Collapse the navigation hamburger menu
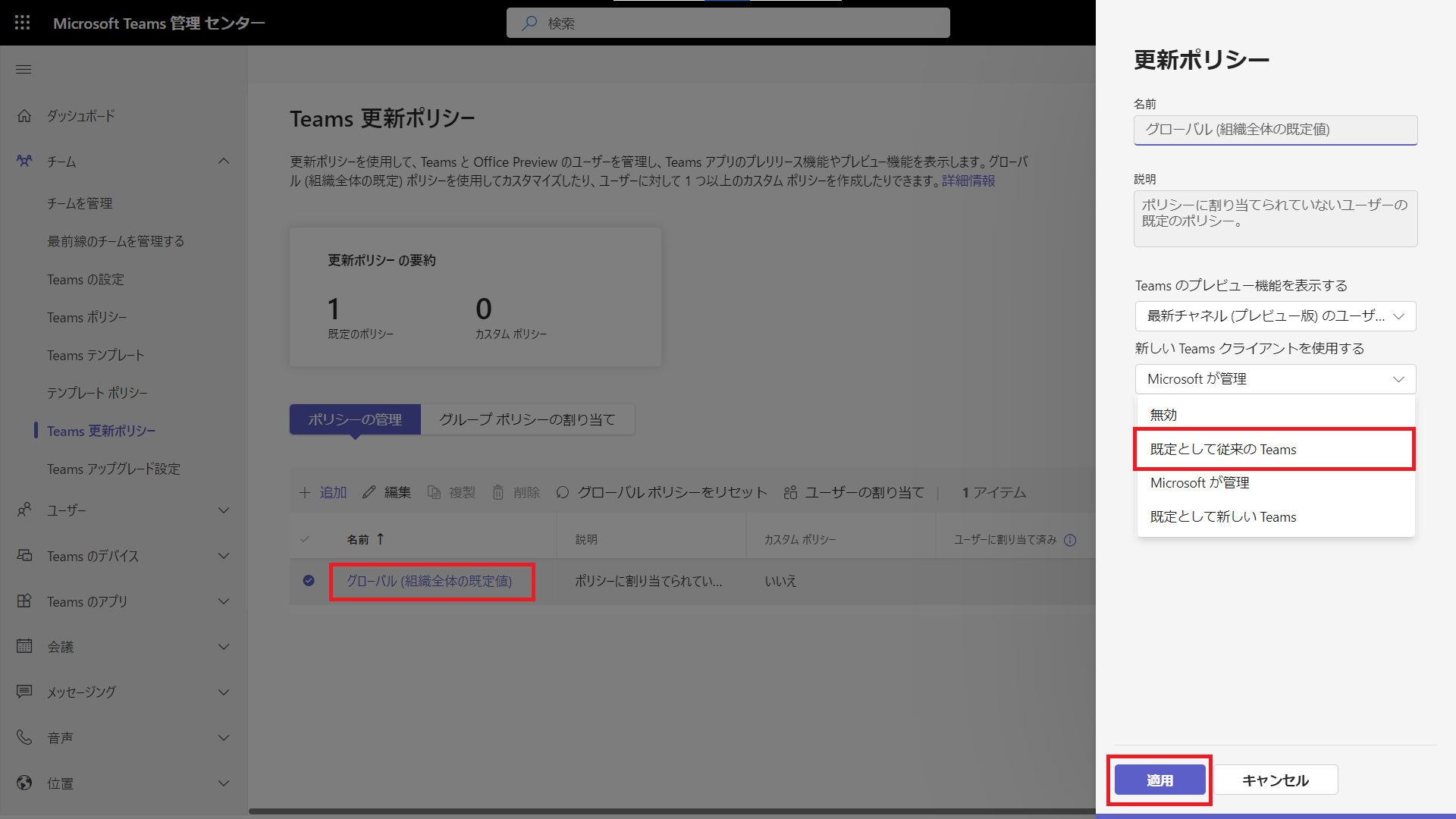 pyautogui.click(x=24, y=70)
